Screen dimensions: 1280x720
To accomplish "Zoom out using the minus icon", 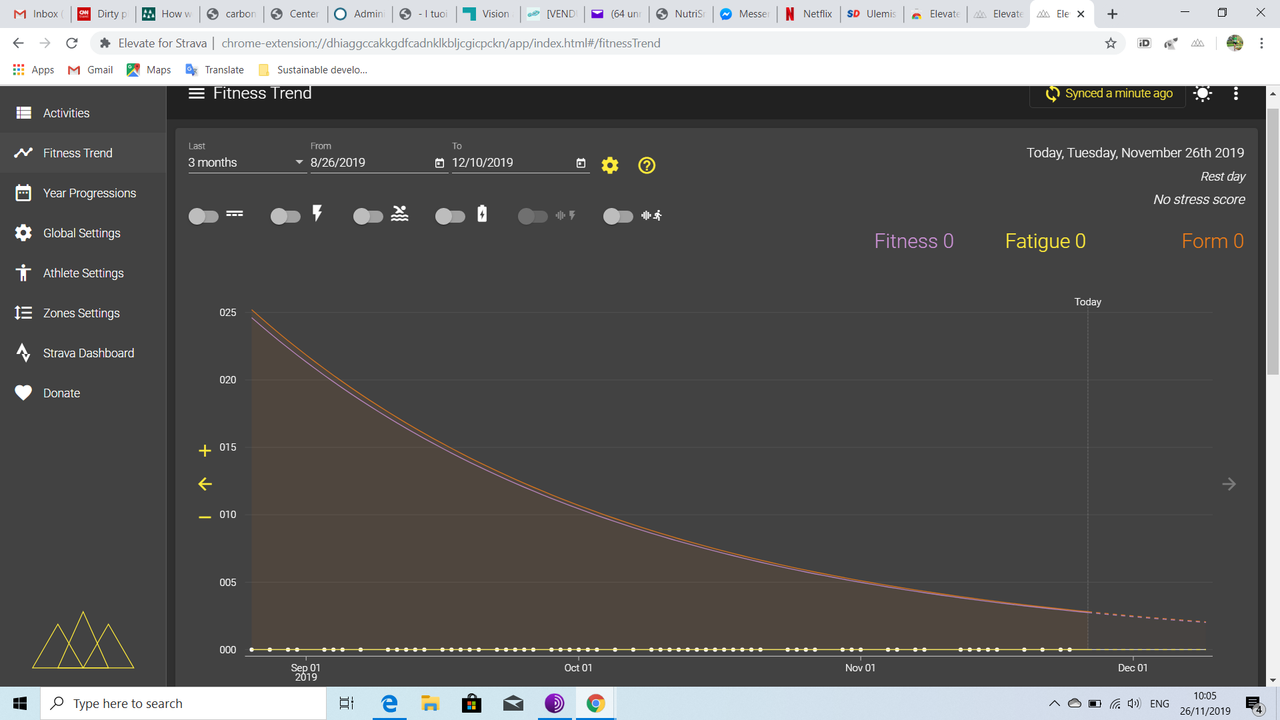I will tap(204, 514).
